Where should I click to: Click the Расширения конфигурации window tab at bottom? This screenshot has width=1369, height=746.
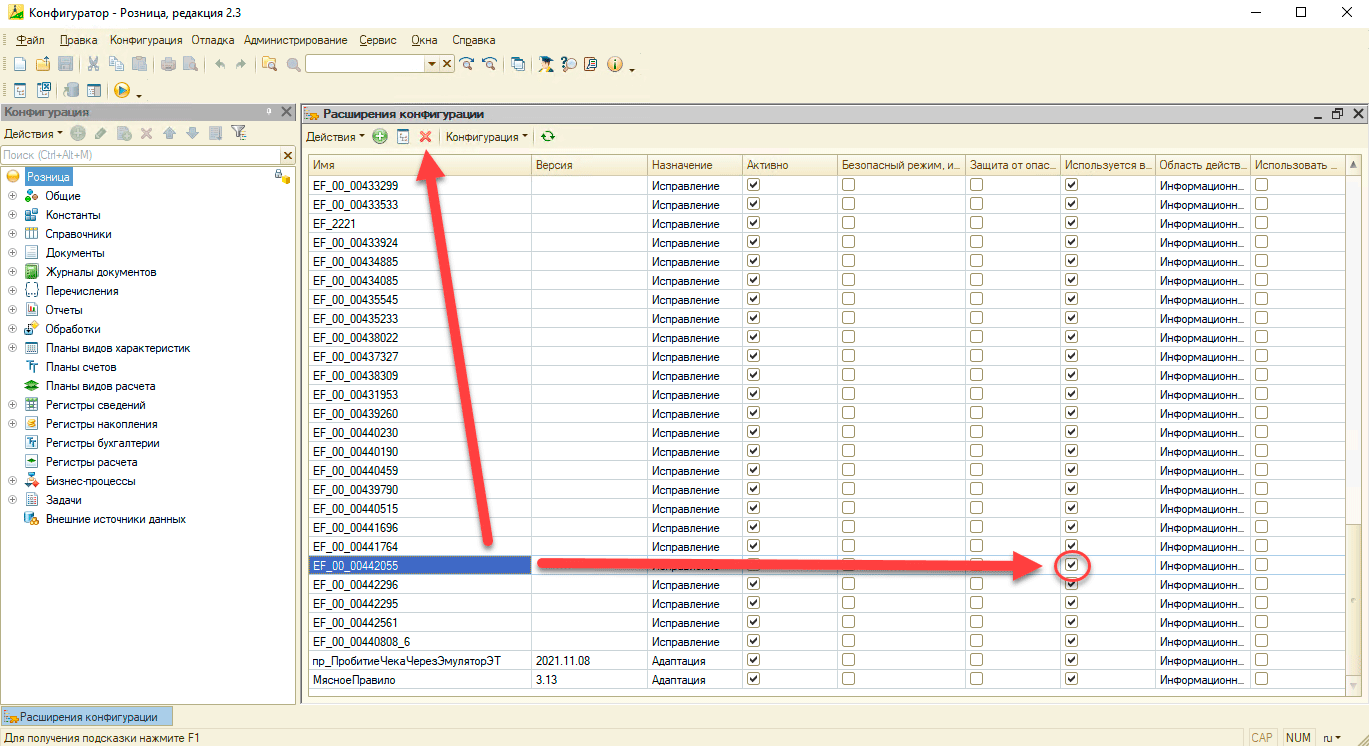point(87,717)
